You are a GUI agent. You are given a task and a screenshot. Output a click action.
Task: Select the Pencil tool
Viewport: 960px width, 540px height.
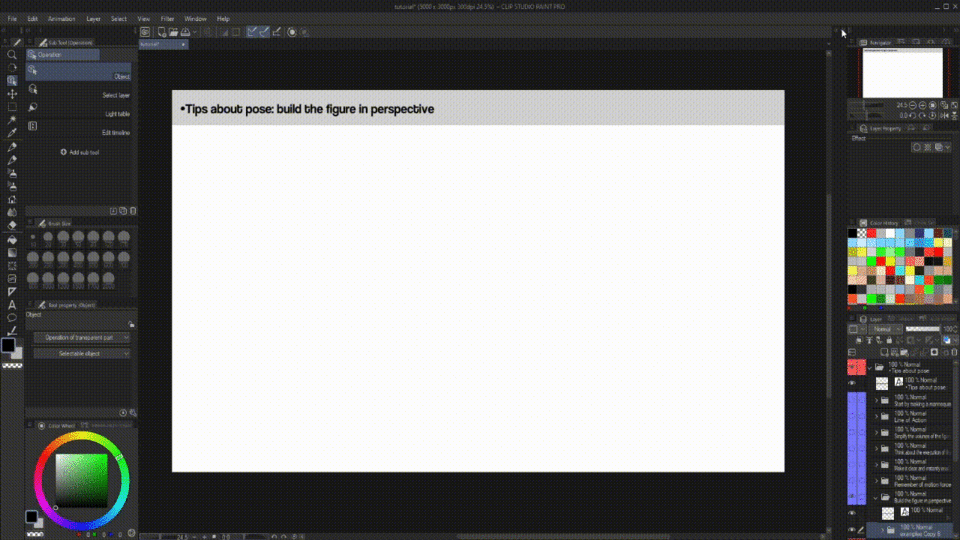coord(12,160)
